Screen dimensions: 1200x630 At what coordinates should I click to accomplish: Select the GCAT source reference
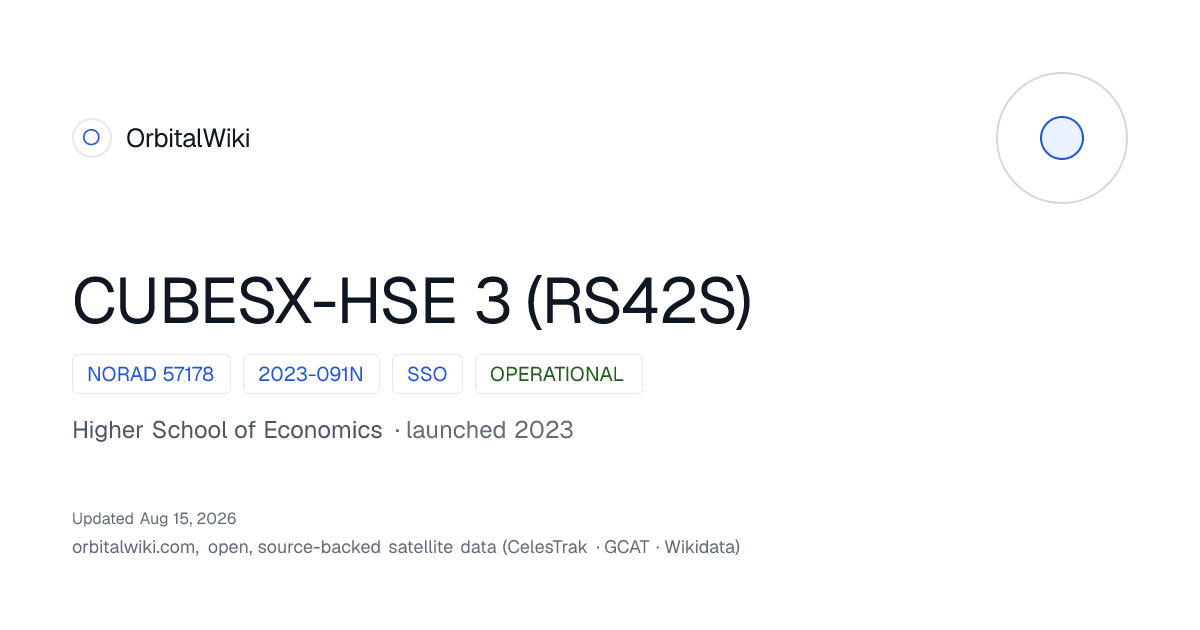click(627, 547)
